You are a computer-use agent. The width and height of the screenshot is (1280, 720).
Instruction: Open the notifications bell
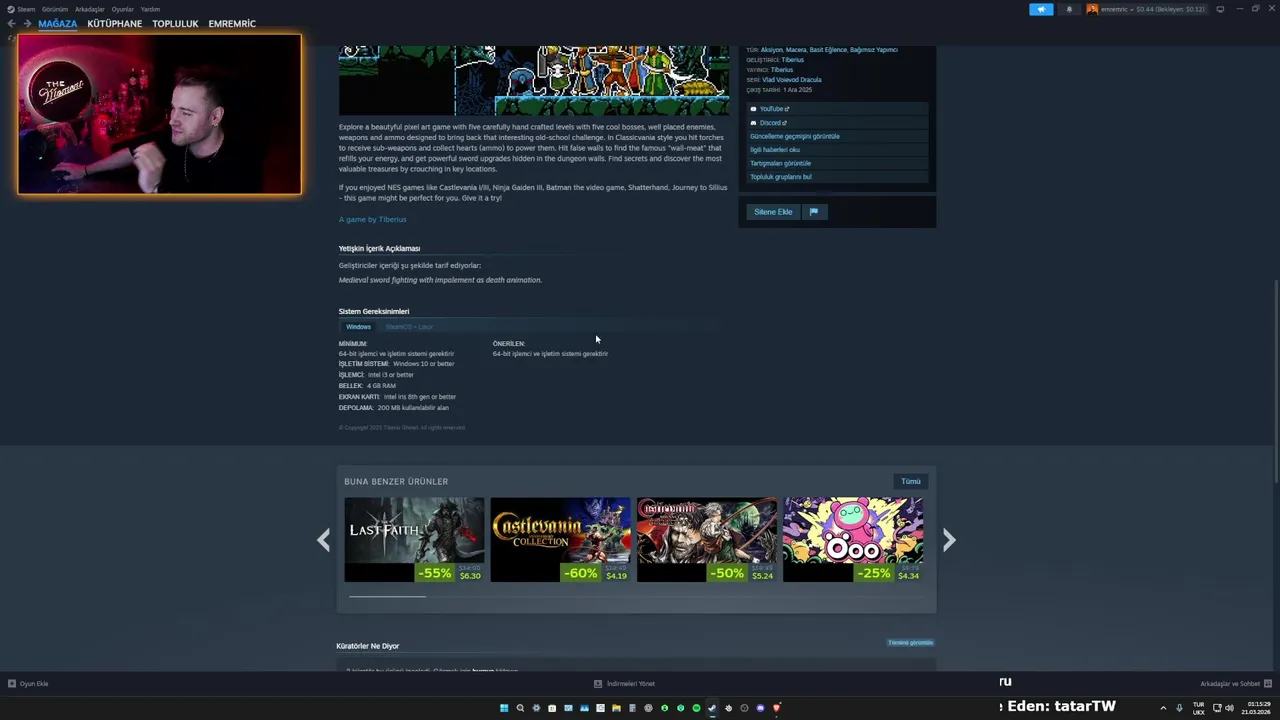(x=1069, y=9)
